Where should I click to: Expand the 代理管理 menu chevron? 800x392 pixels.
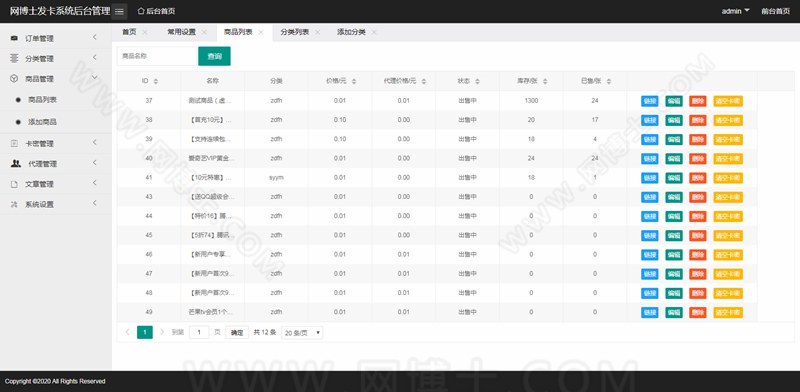(95, 163)
